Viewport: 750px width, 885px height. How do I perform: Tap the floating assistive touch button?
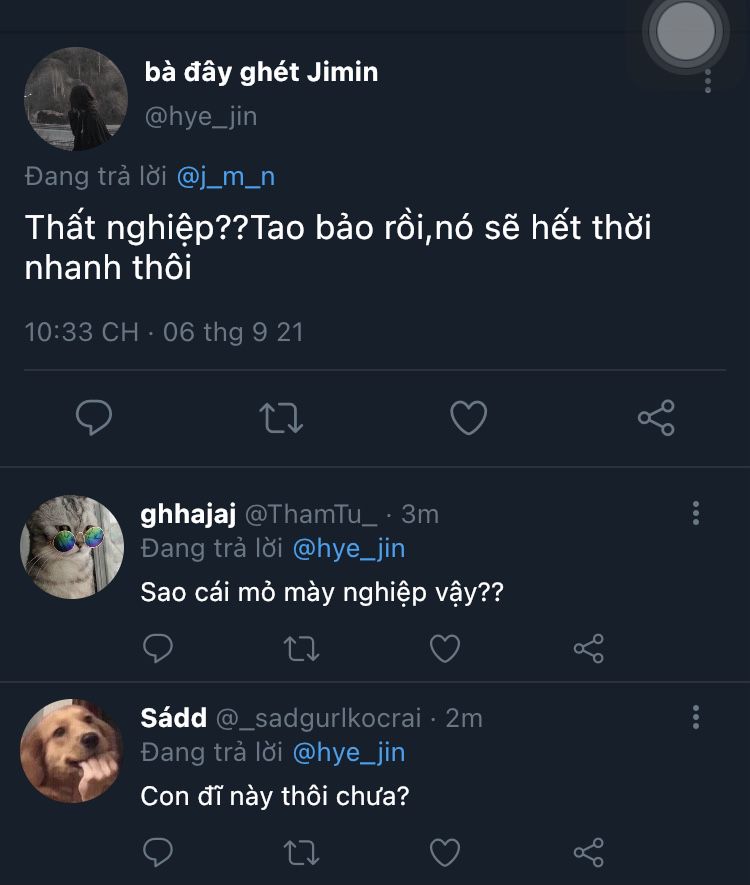686,31
